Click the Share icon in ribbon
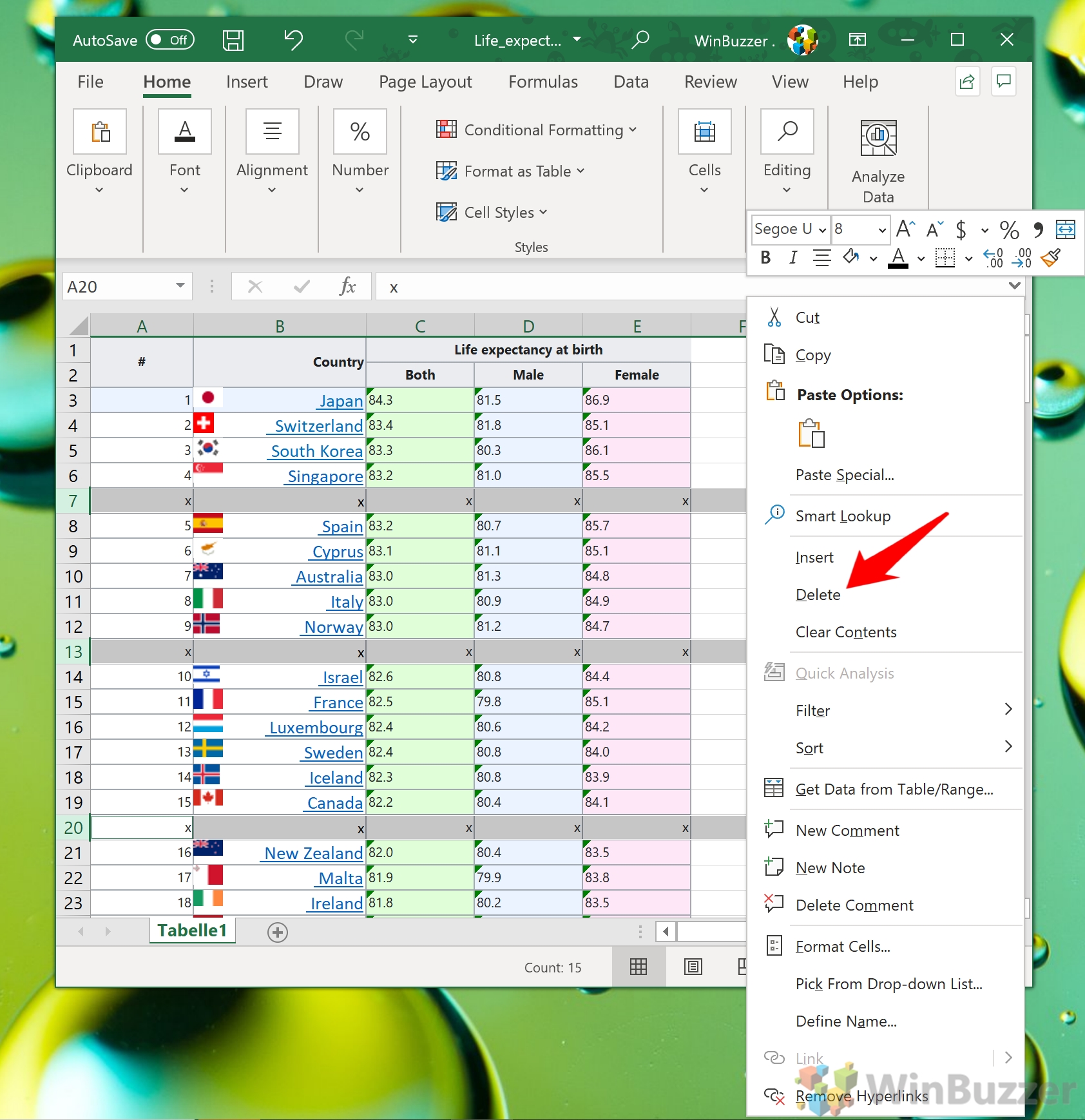This screenshot has height=1120, width=1085. click(967, 82)
